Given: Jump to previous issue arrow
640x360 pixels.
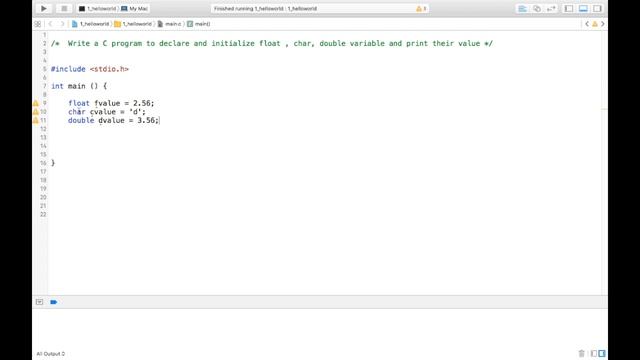Looking at the screenshot, I should 587,24.
